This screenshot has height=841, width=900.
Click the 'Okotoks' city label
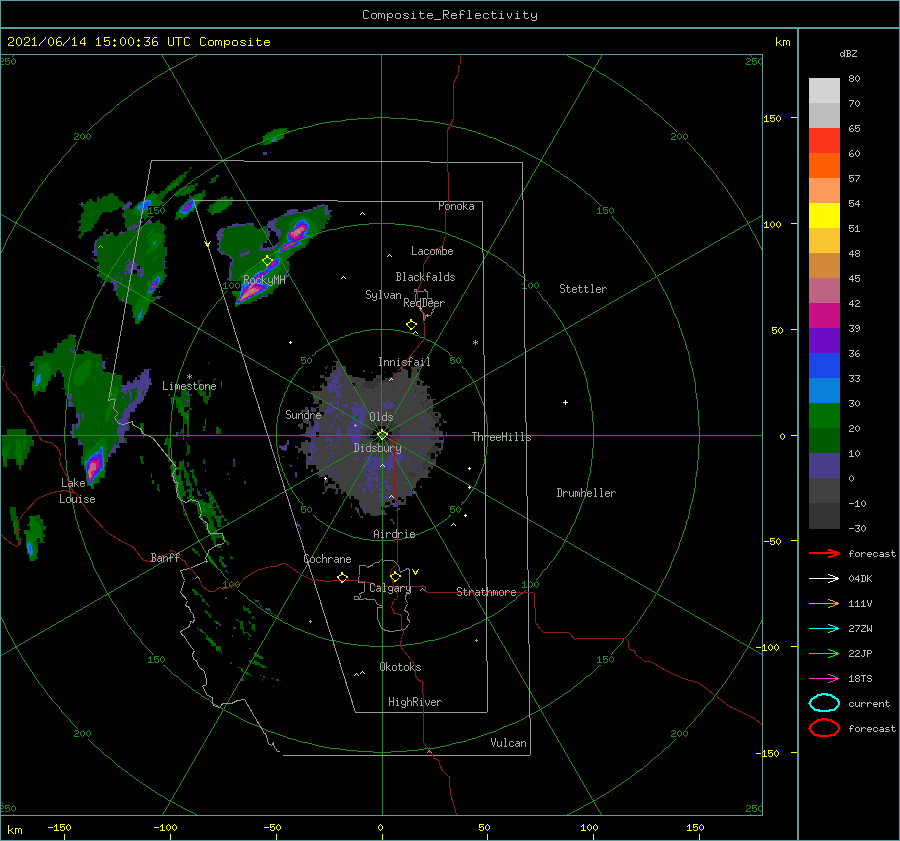[400, 667]
